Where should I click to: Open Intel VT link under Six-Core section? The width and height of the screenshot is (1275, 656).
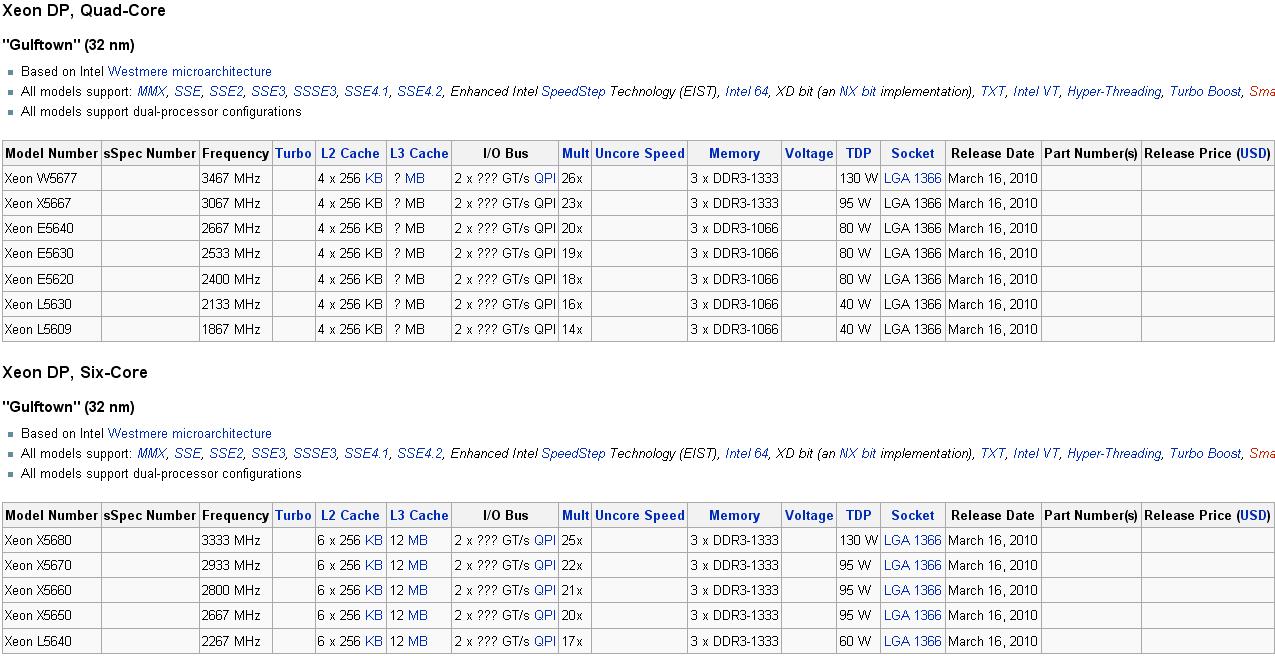click(1036, 454)
